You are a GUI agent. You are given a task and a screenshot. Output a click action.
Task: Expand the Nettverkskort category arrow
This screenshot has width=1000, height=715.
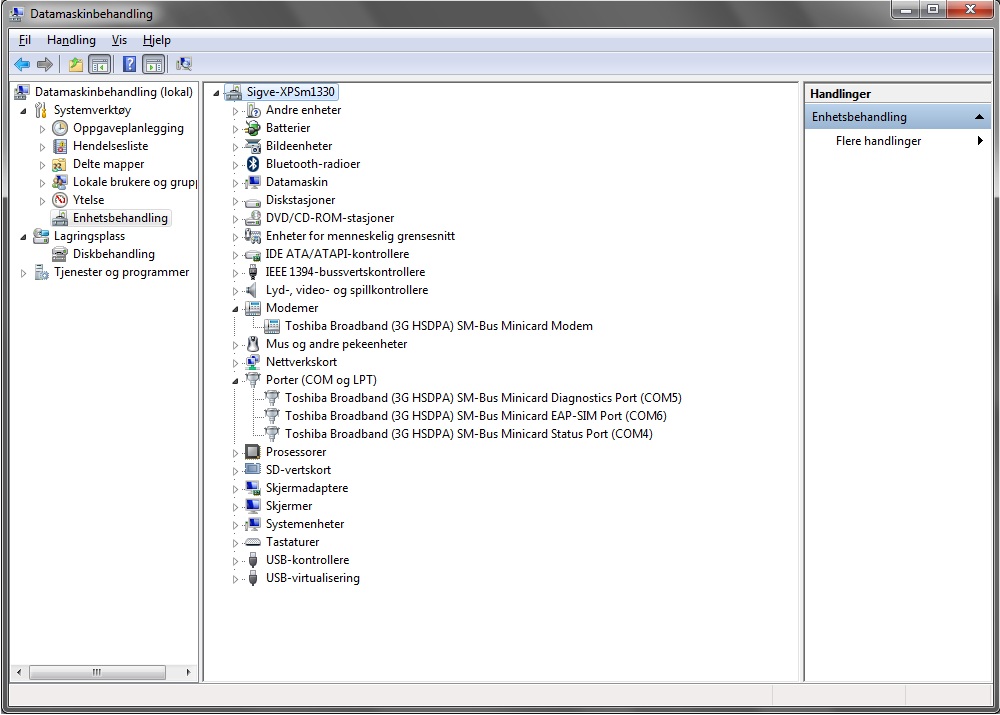click(235, 362)
